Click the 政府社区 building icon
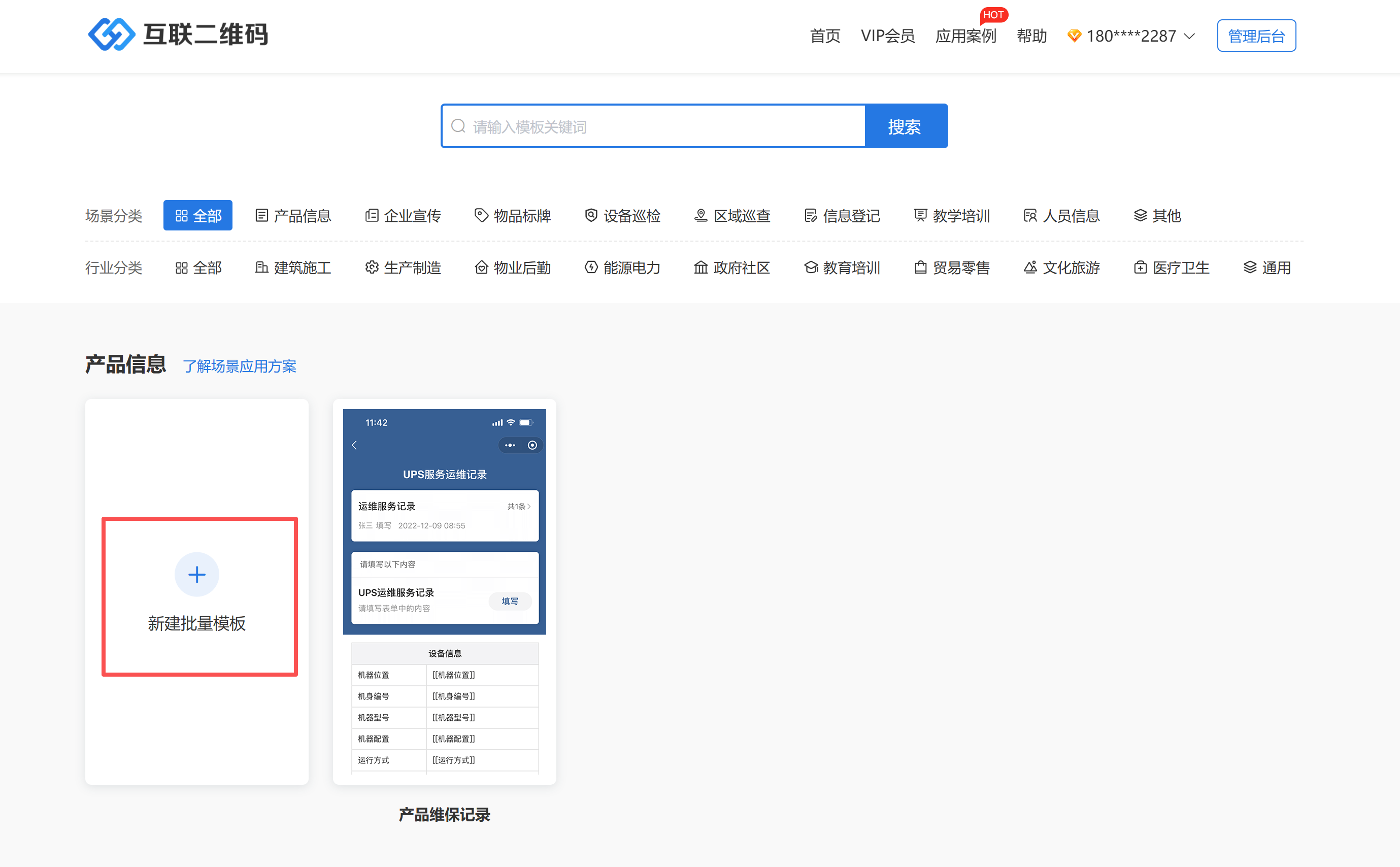 click(x=701, y=268)
